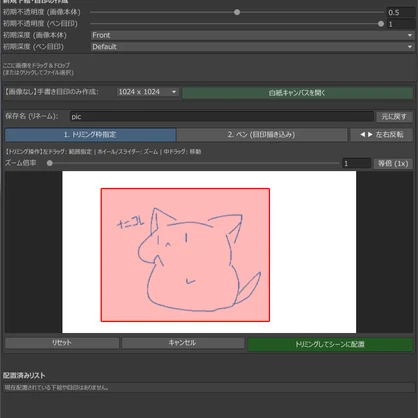Click the 保存名 field containing pic
Image resolution: width=418 pixels, height=418 pixels.
click(x=222, y=116)
